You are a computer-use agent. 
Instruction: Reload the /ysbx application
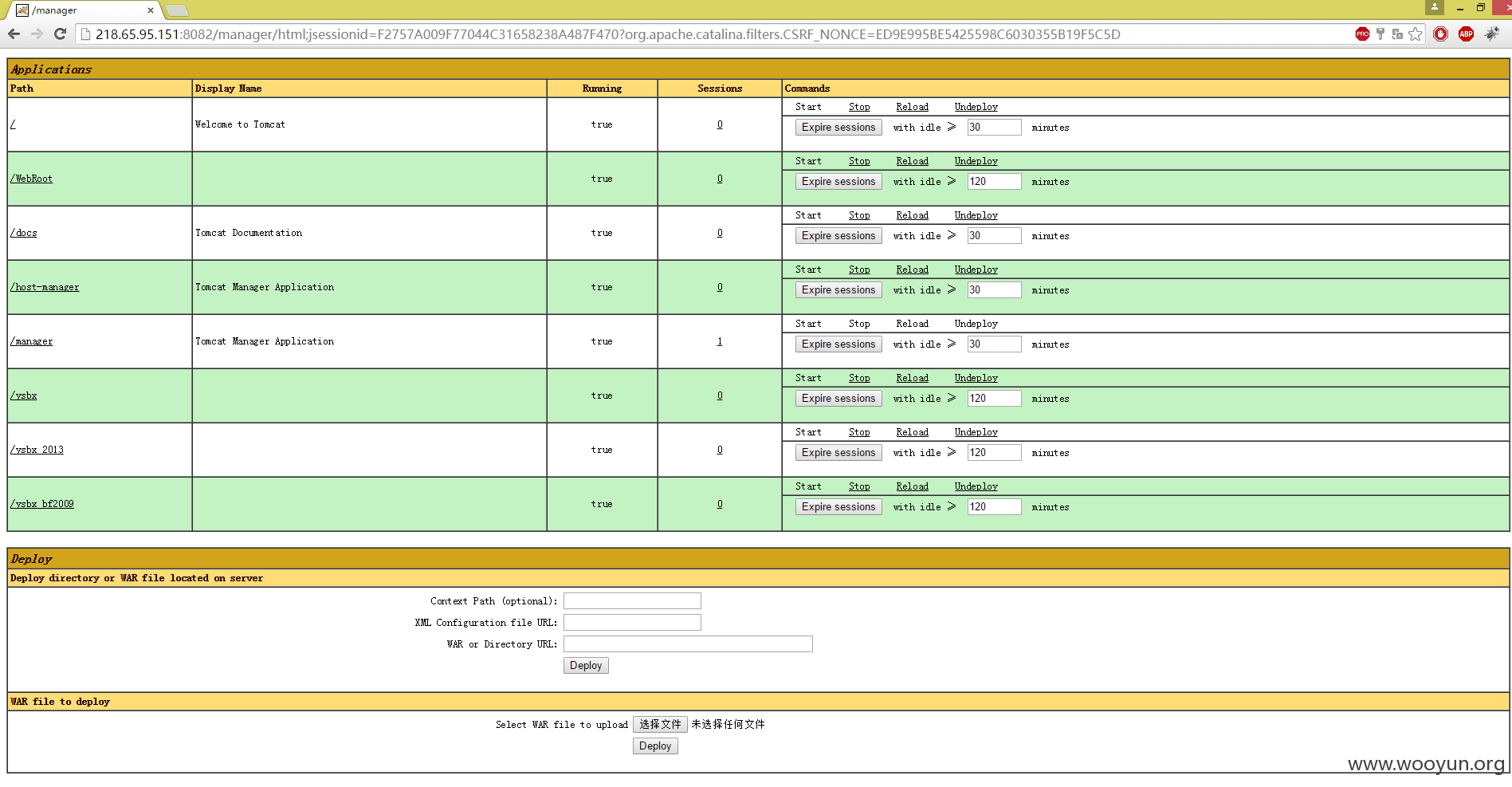tap(912, 378)
